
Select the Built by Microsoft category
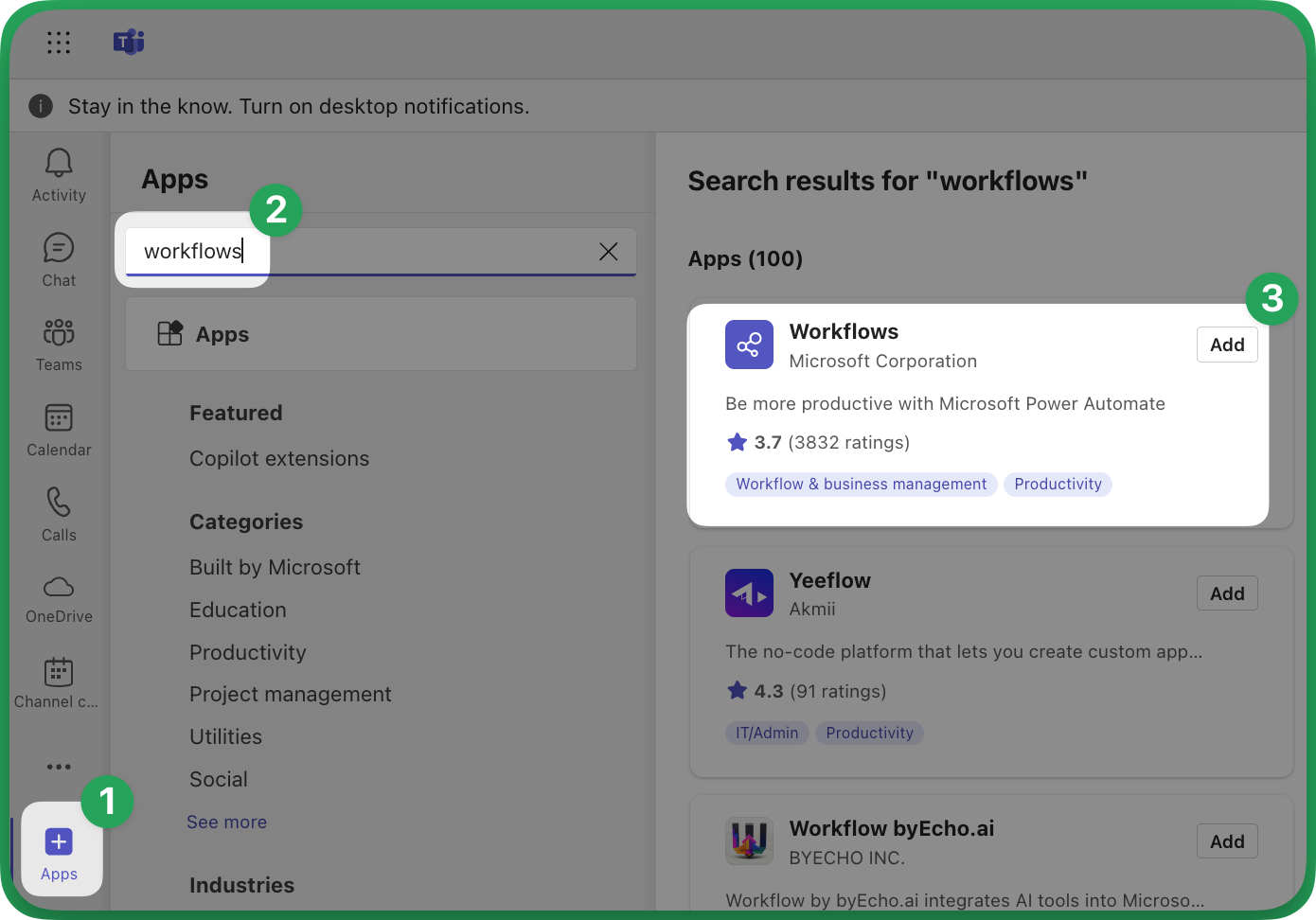[x=275, y=568]
